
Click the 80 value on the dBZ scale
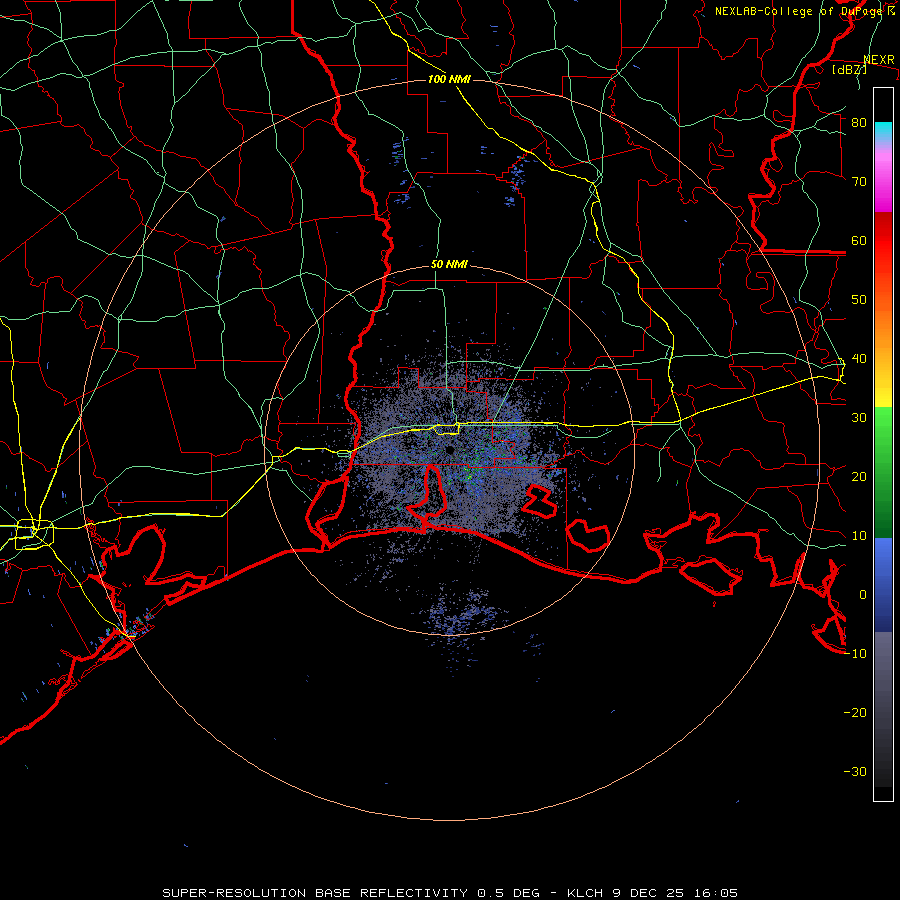click(859, 123)
